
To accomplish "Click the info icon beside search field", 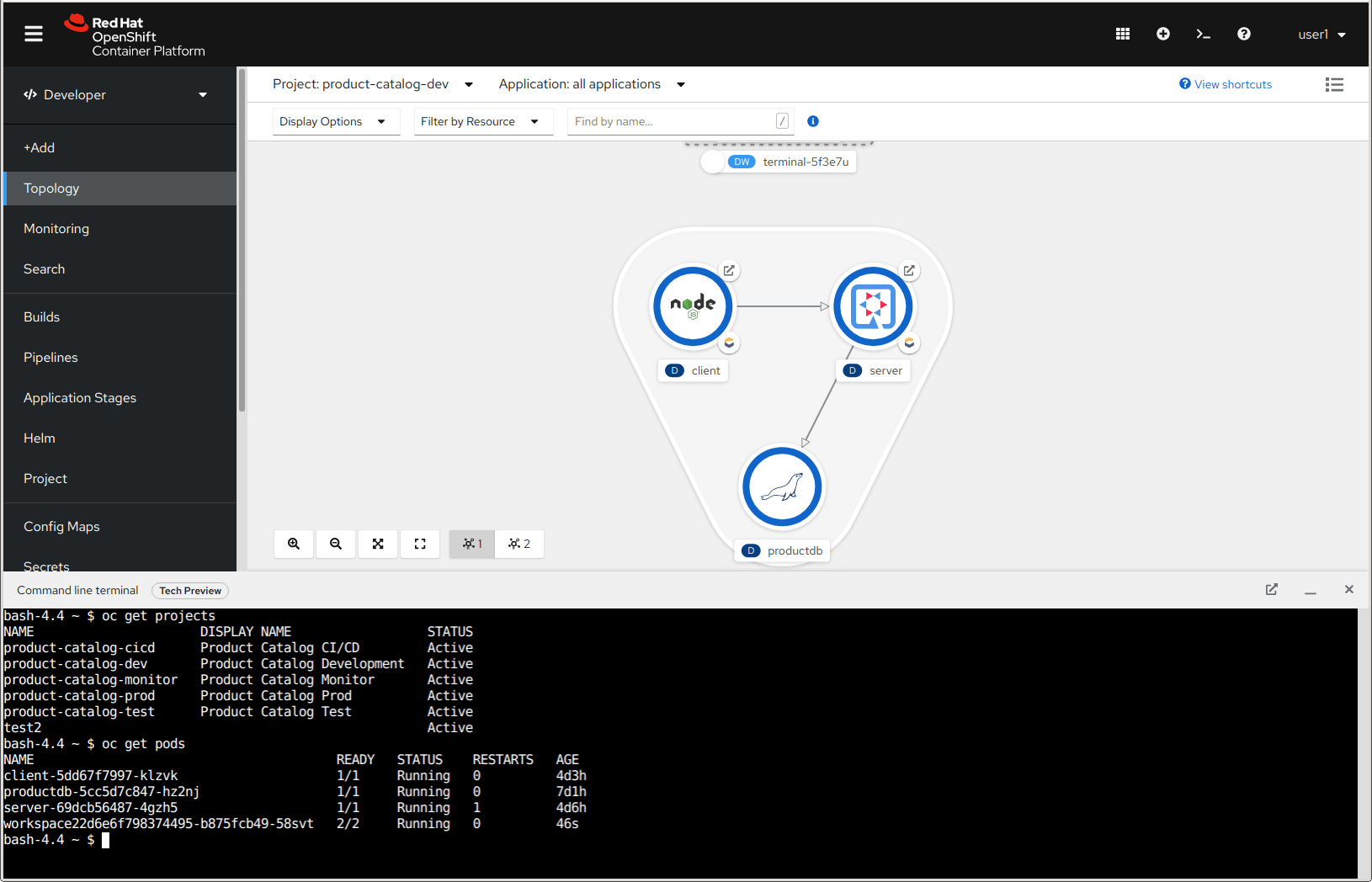I will click(813, 121).
